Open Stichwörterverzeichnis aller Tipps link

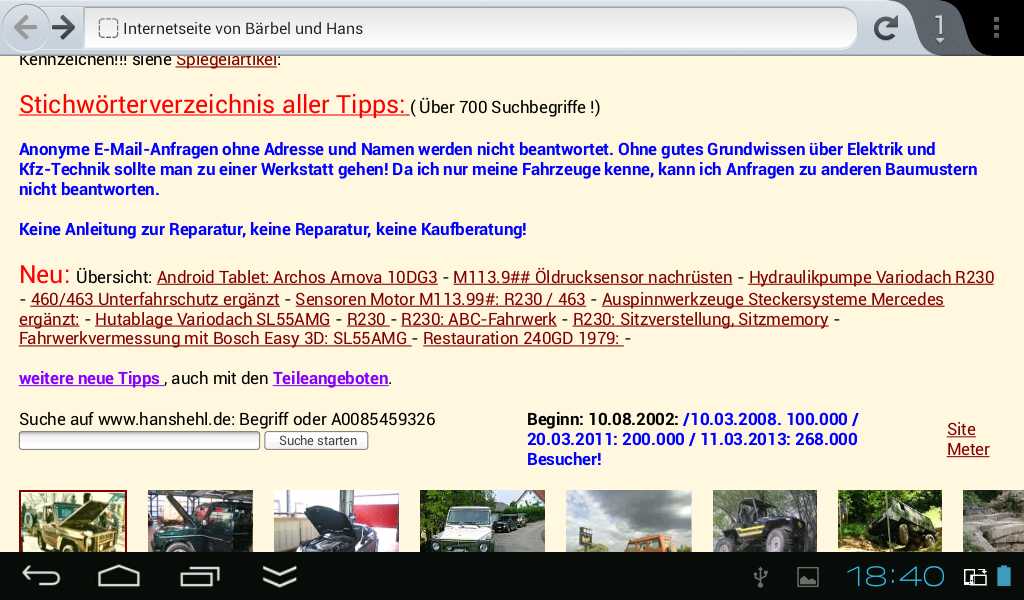click(212, 104)
